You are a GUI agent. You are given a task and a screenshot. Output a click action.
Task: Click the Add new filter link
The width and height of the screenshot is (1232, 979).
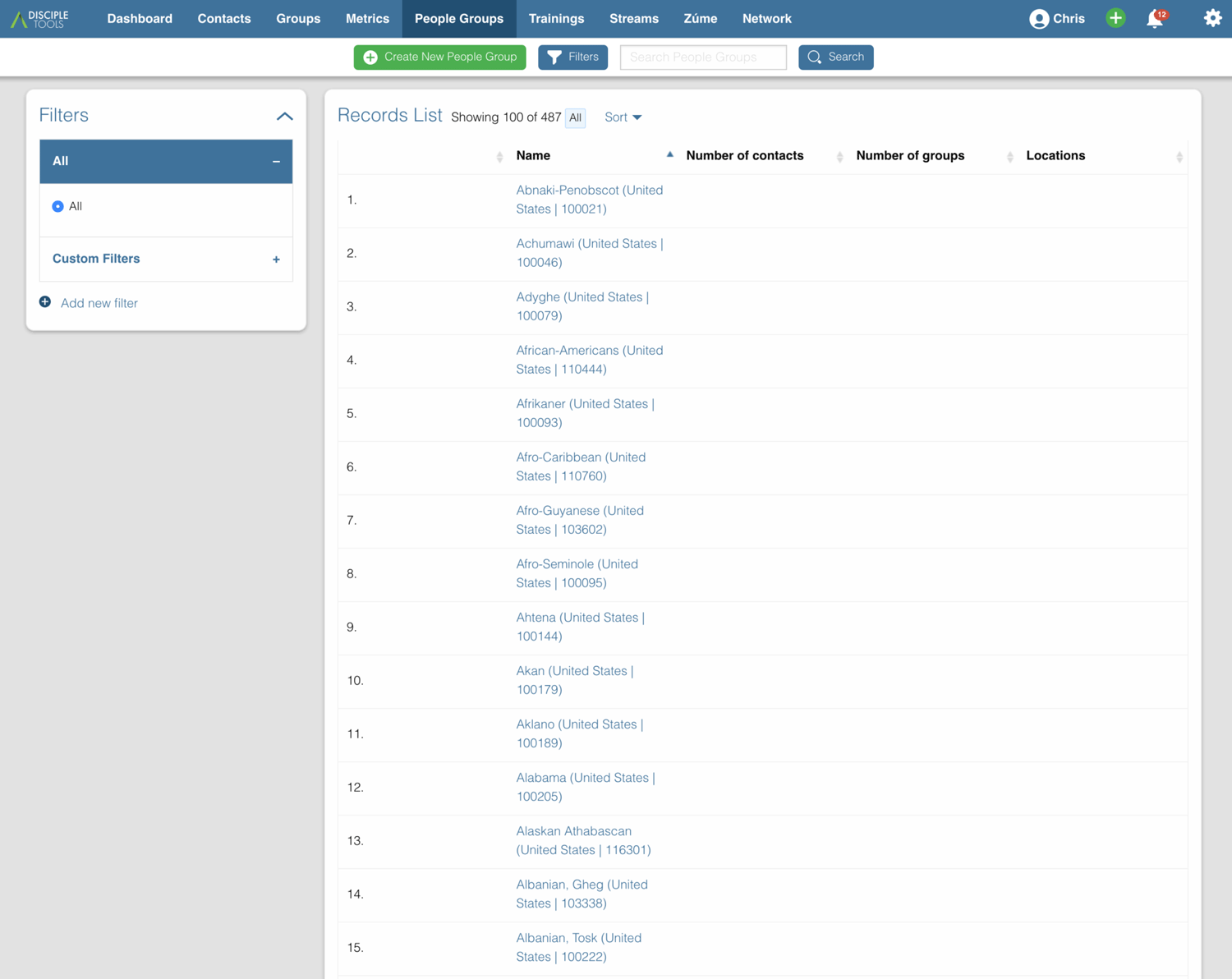[99, 303]
